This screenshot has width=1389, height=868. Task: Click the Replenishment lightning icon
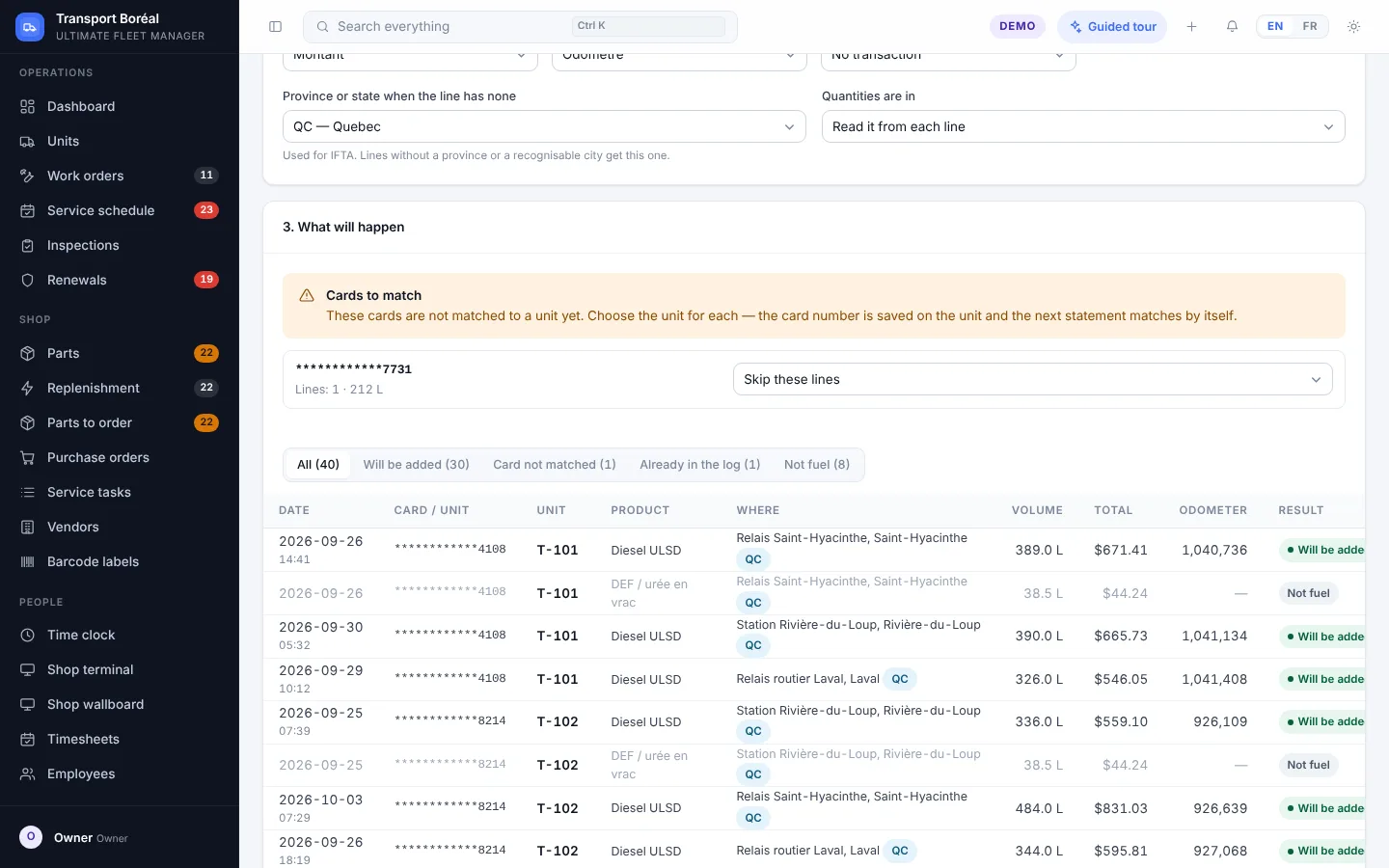click(28, 388)
